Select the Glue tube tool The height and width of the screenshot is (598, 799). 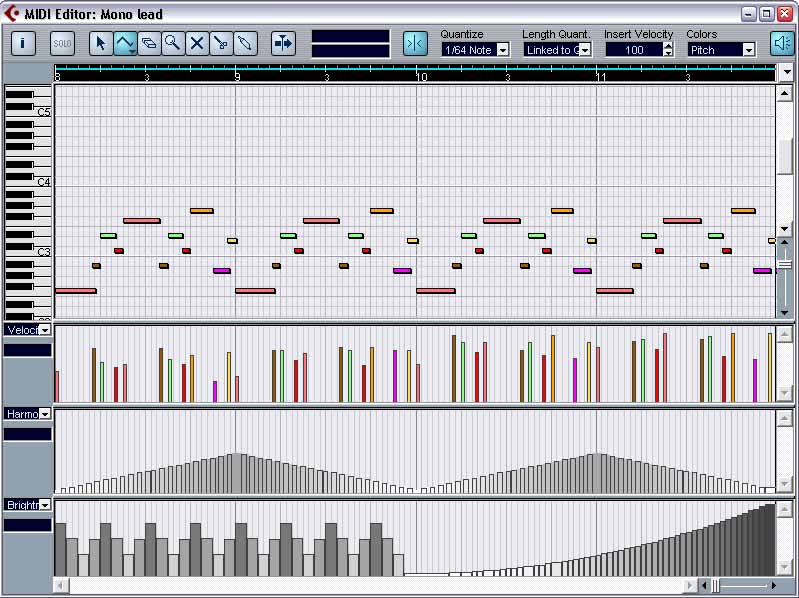point(245,44)
